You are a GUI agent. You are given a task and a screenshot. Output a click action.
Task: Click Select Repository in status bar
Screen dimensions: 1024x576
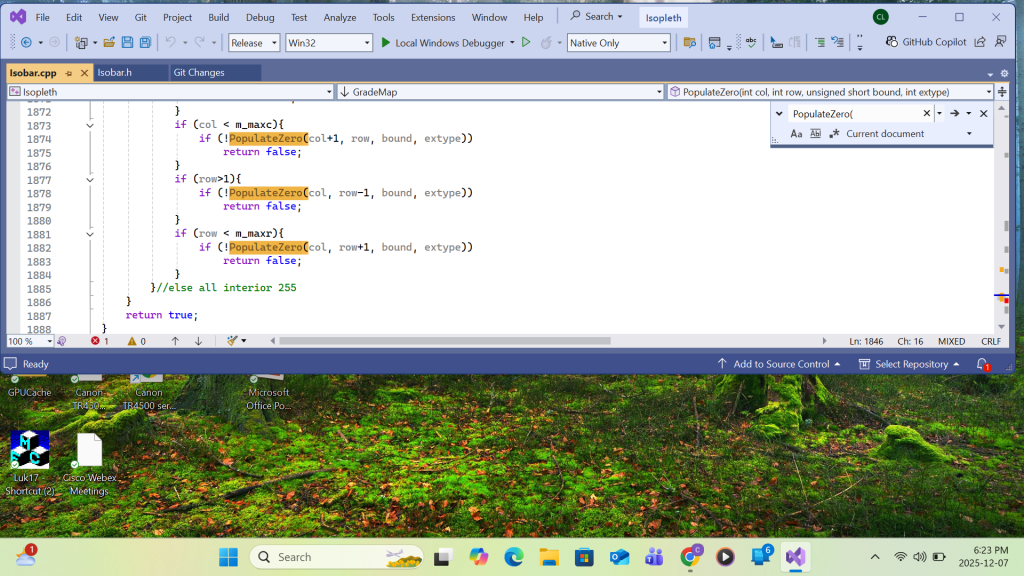pos(911,364)
